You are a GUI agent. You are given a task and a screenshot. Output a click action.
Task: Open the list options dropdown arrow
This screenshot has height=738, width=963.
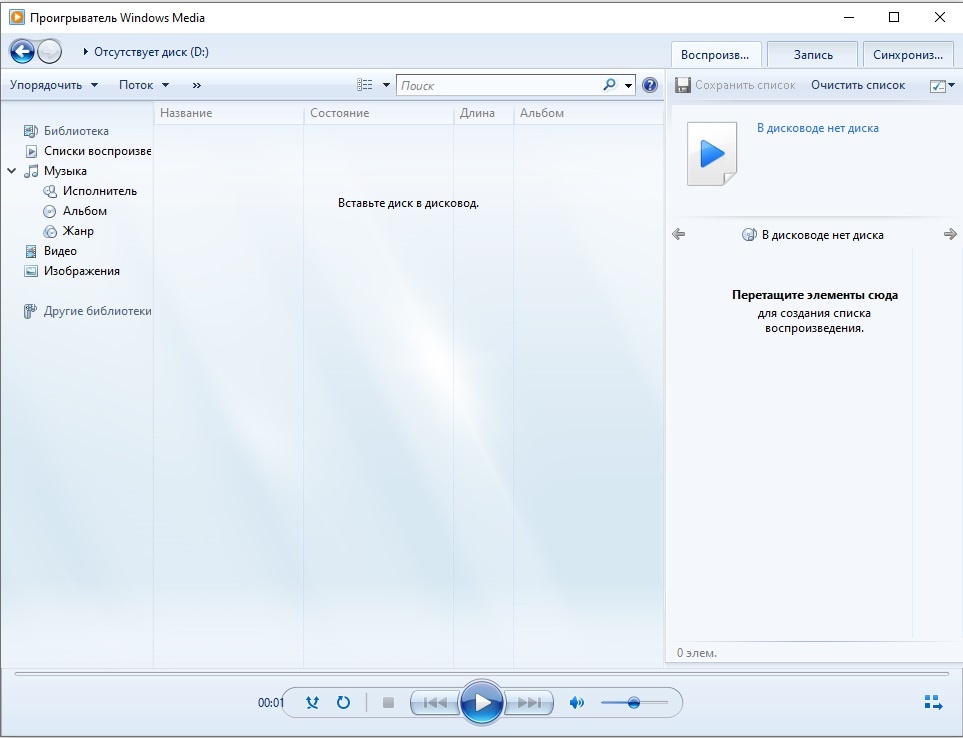pos(951,85)
